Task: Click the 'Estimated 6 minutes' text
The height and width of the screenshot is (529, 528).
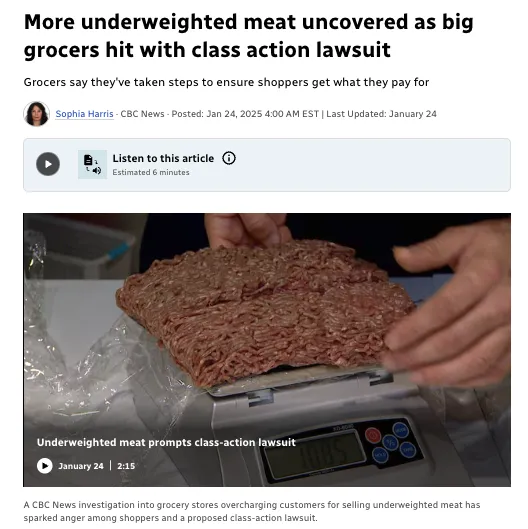Action: pyautogui.click(x=151, y=172)
